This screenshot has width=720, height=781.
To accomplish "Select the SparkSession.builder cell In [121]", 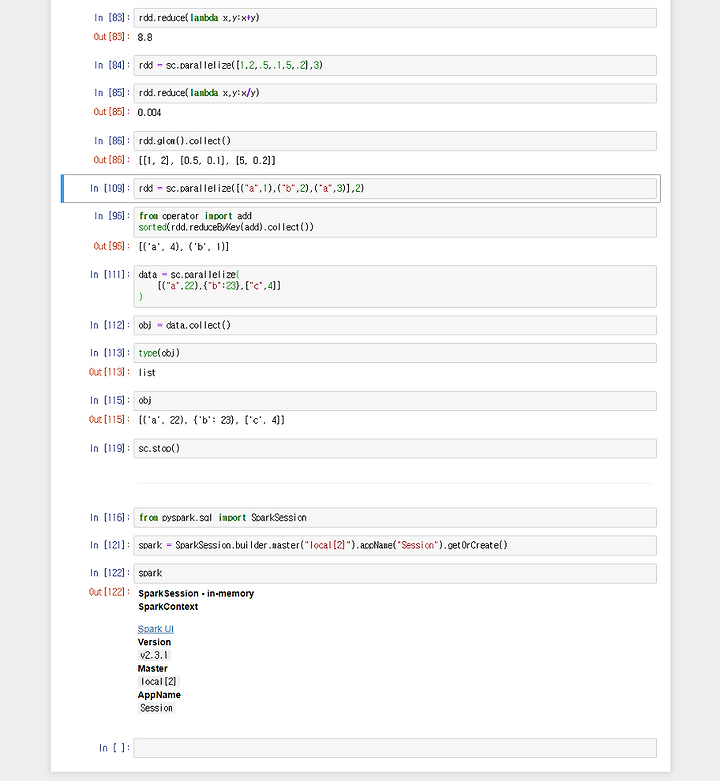I will click(395, 545).
